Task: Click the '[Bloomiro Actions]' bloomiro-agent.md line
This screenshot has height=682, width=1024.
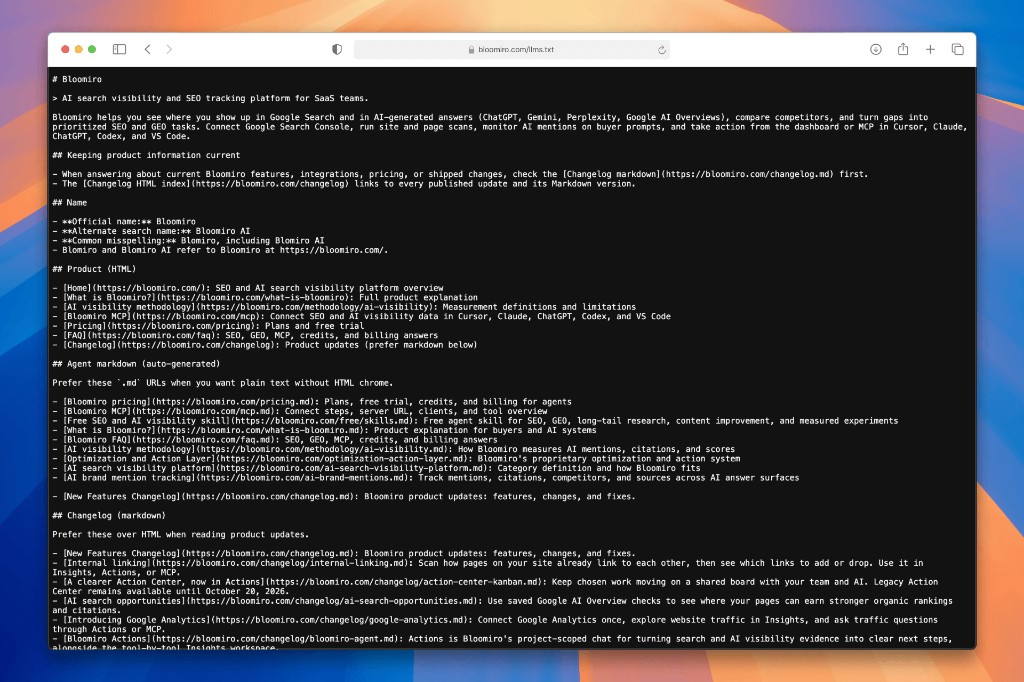Action: 502,642
